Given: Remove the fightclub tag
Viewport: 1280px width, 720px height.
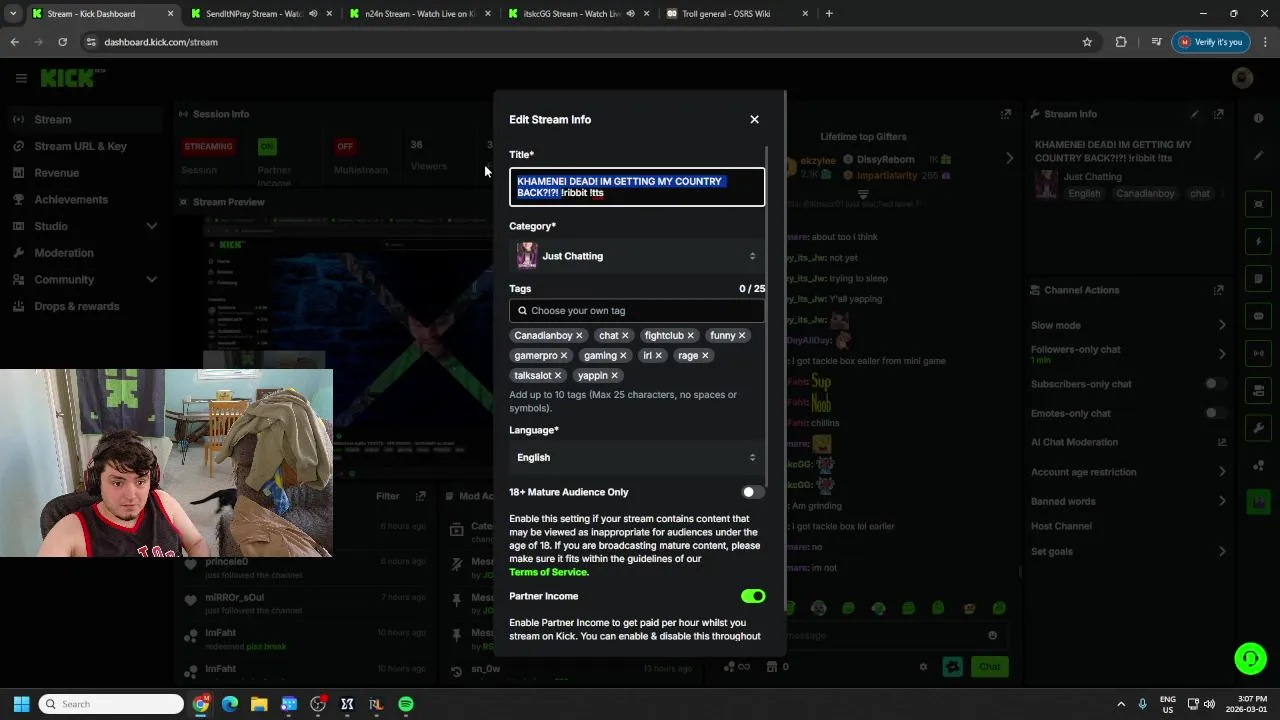Looking at the screenshot, I should tap(690, 336).
